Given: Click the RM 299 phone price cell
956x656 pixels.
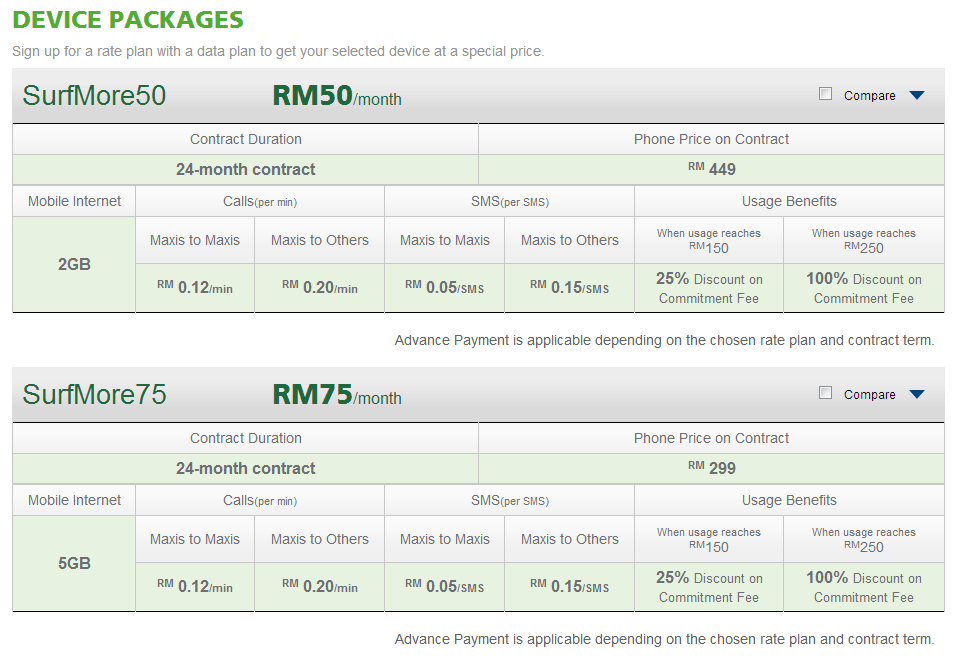Looking at the screenshot, I should coord(712,468).
